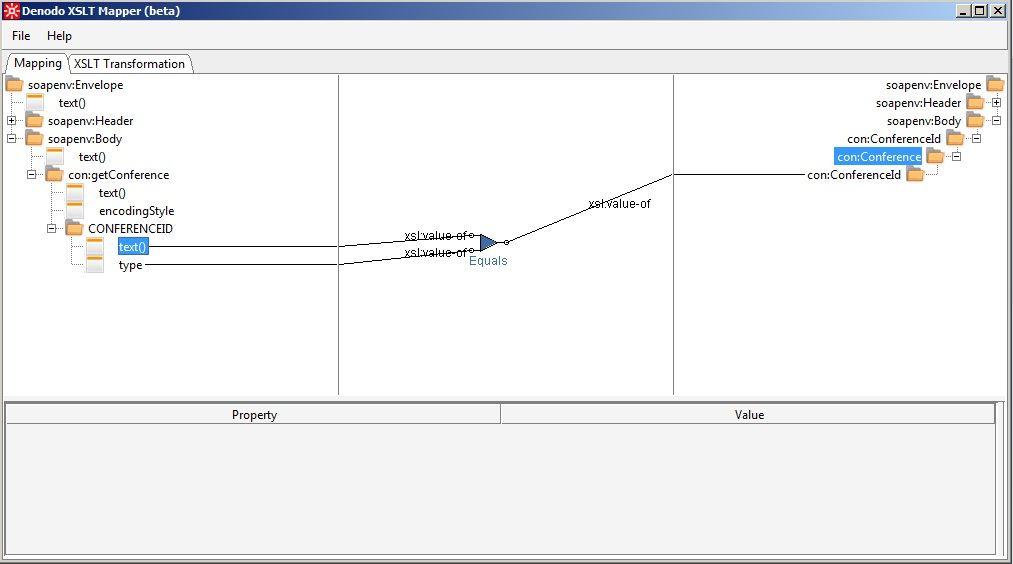This screenshot has height=564, width=1013.
Task: Select the right soapenv:Header tree item
Action: [x=918, y=103]
